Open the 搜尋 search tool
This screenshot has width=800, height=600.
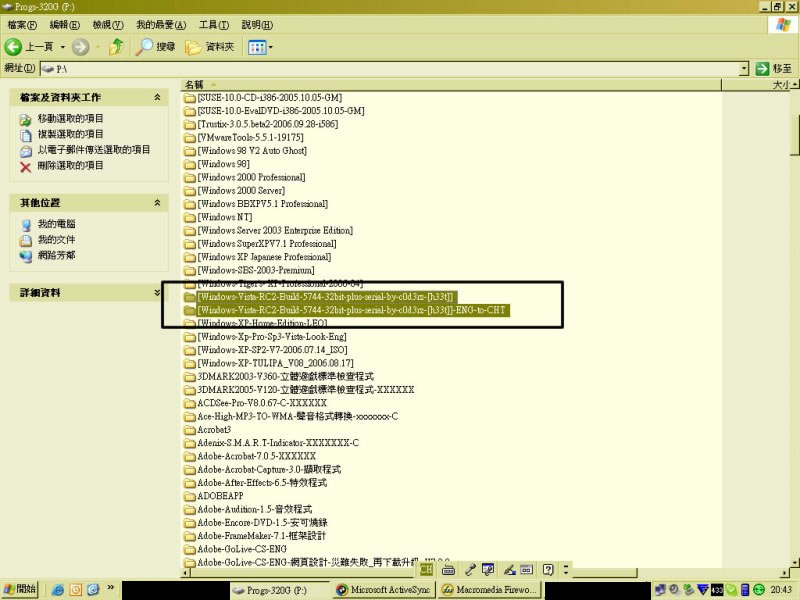point(156,47)
